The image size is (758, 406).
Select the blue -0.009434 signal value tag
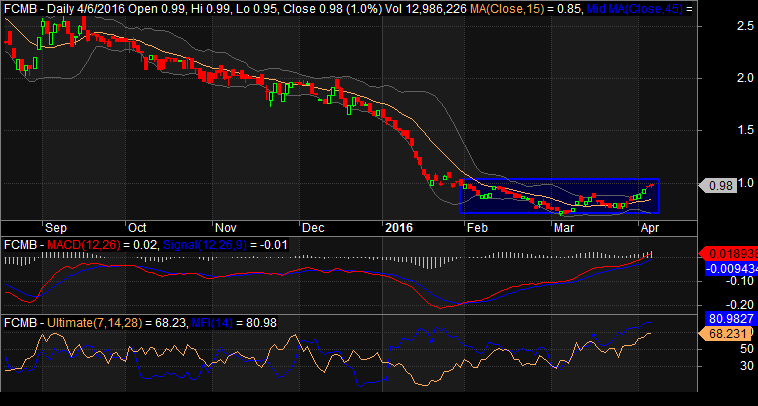click(731, 269)
